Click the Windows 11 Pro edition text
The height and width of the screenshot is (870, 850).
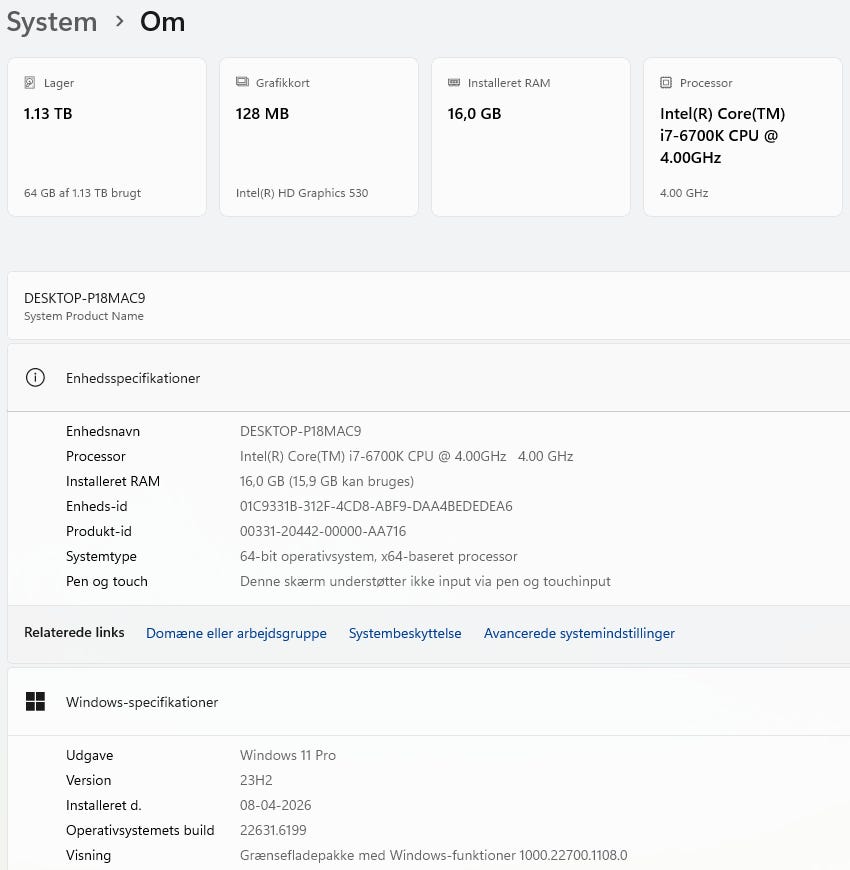pyautogui.click(x=288, y=755)
